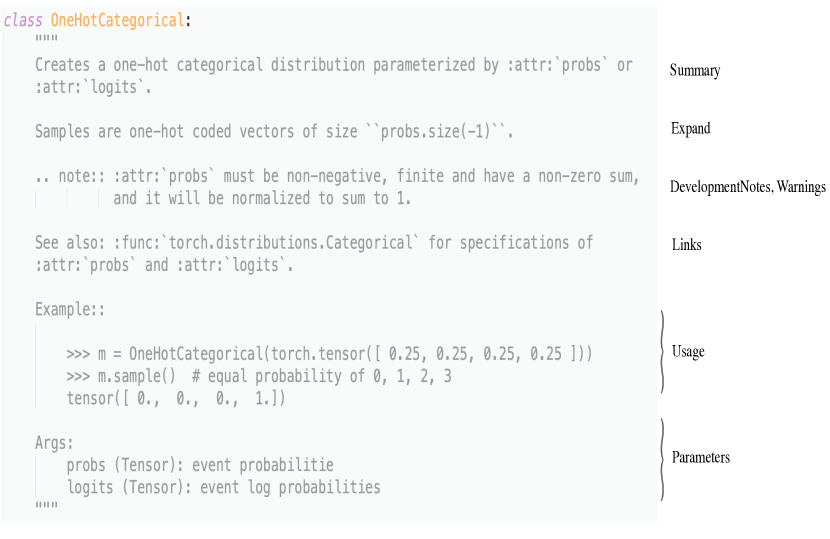
Task: Select the Summary annotation label
Action: (694, 70)
